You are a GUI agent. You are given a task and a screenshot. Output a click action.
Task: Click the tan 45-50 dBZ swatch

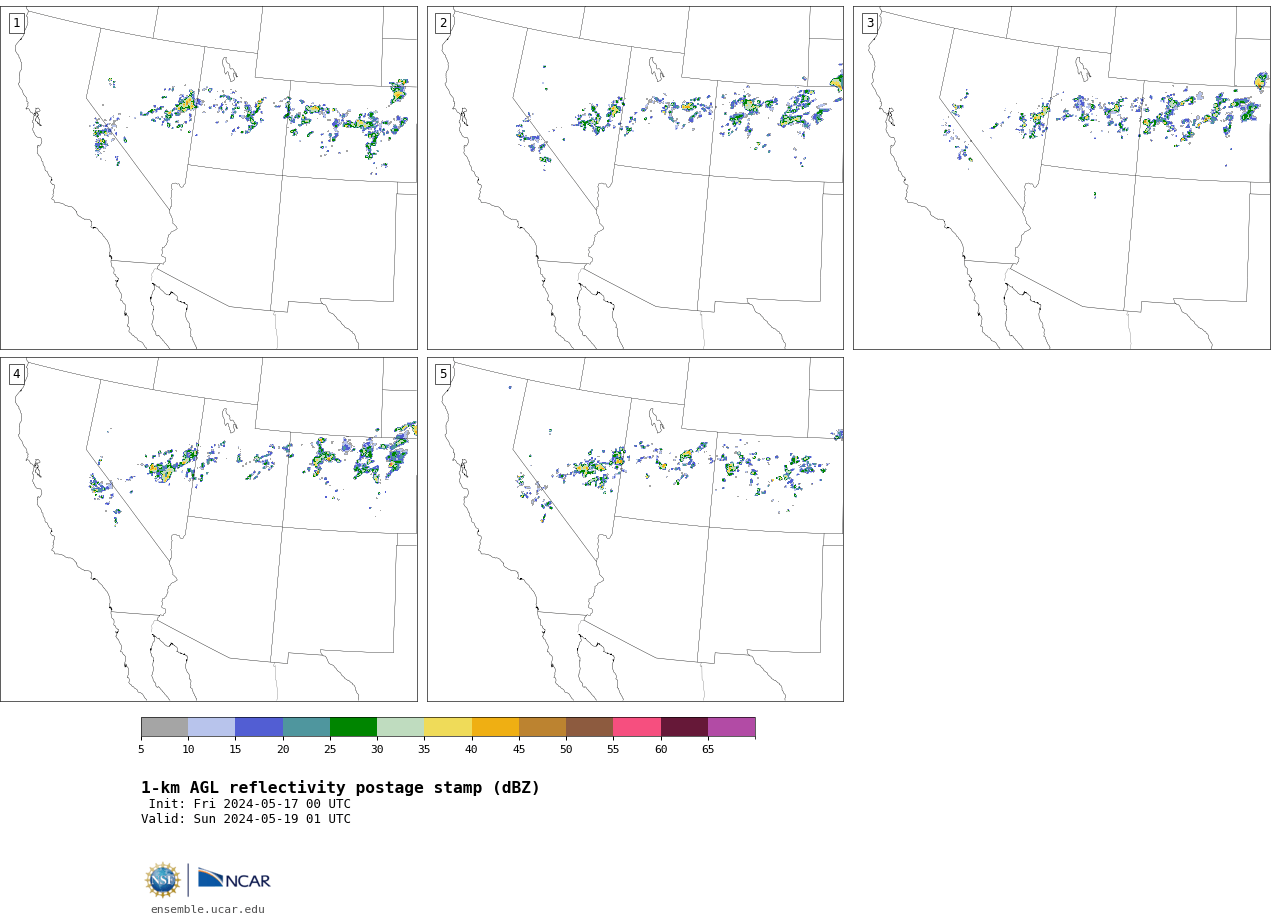(542, 727)
